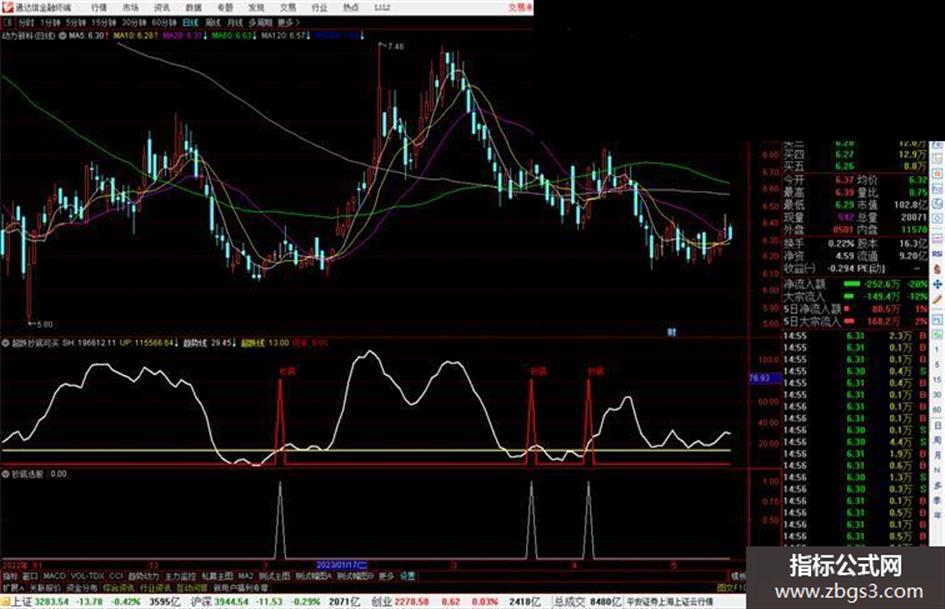This screenshot has width=945, height=609.
Task: Select 周 period on right sidebar
Action: 937,441
